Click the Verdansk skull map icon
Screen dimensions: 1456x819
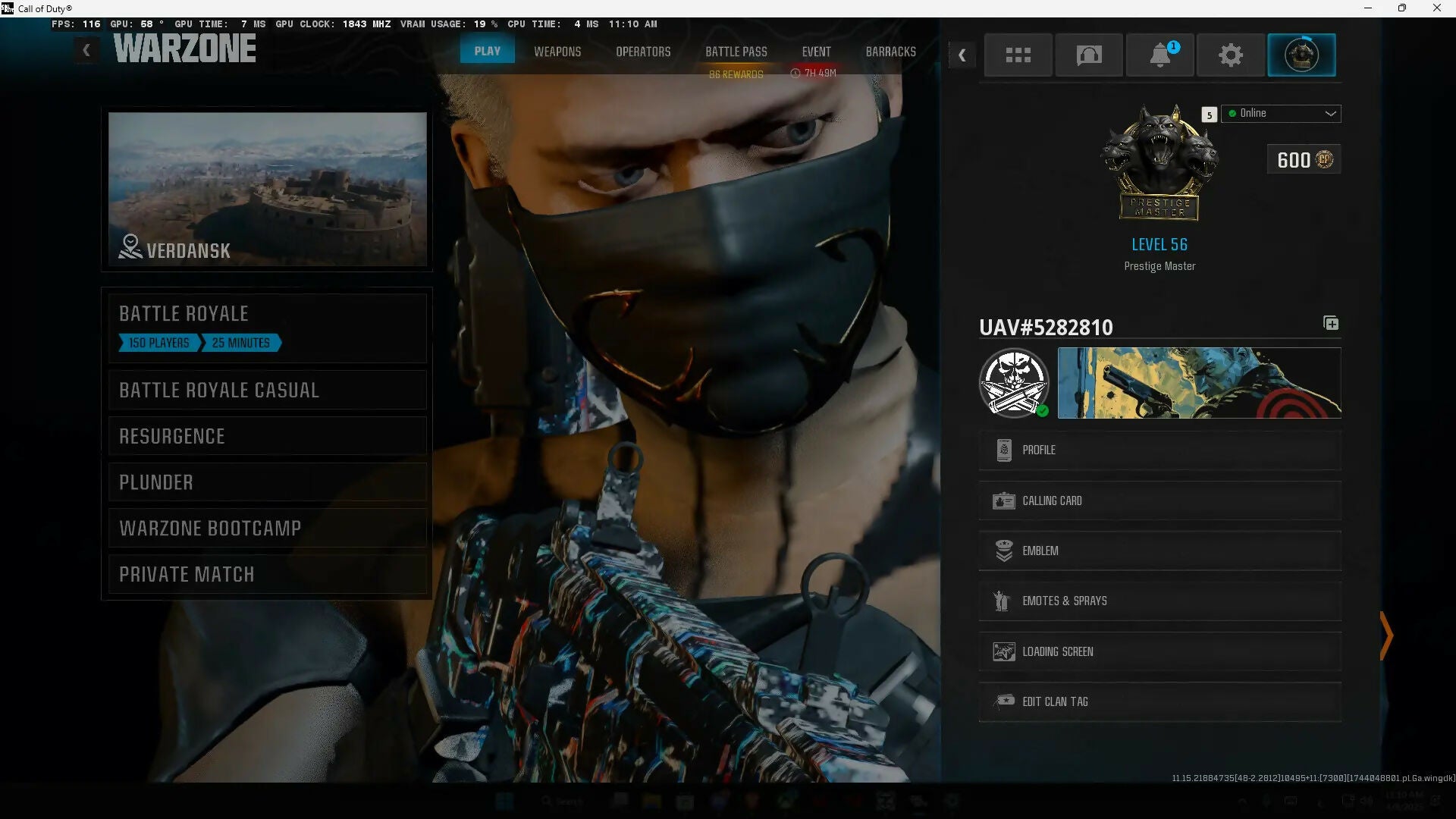(x=130, y=246)
